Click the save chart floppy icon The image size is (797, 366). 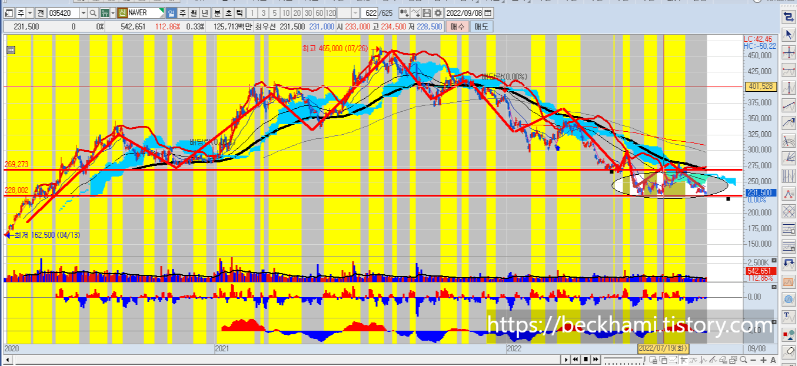click(427, 13)
